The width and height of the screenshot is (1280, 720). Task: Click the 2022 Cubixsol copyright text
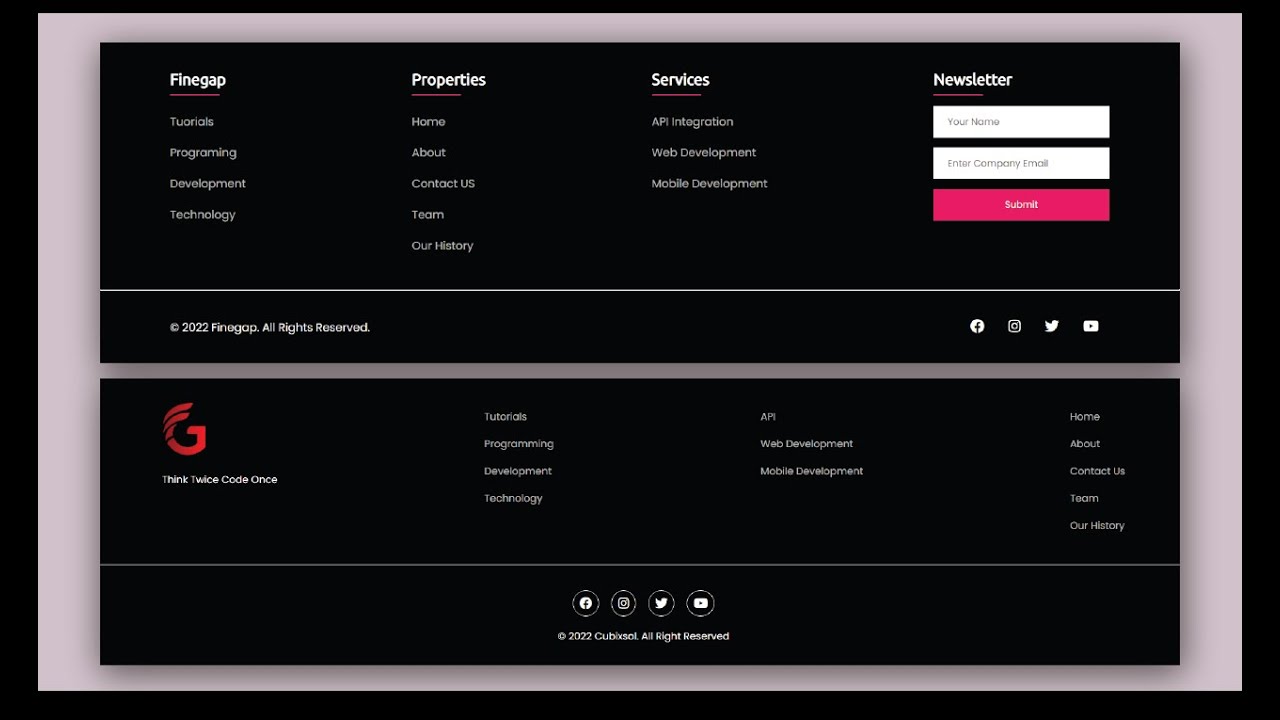tap(643, 636)
